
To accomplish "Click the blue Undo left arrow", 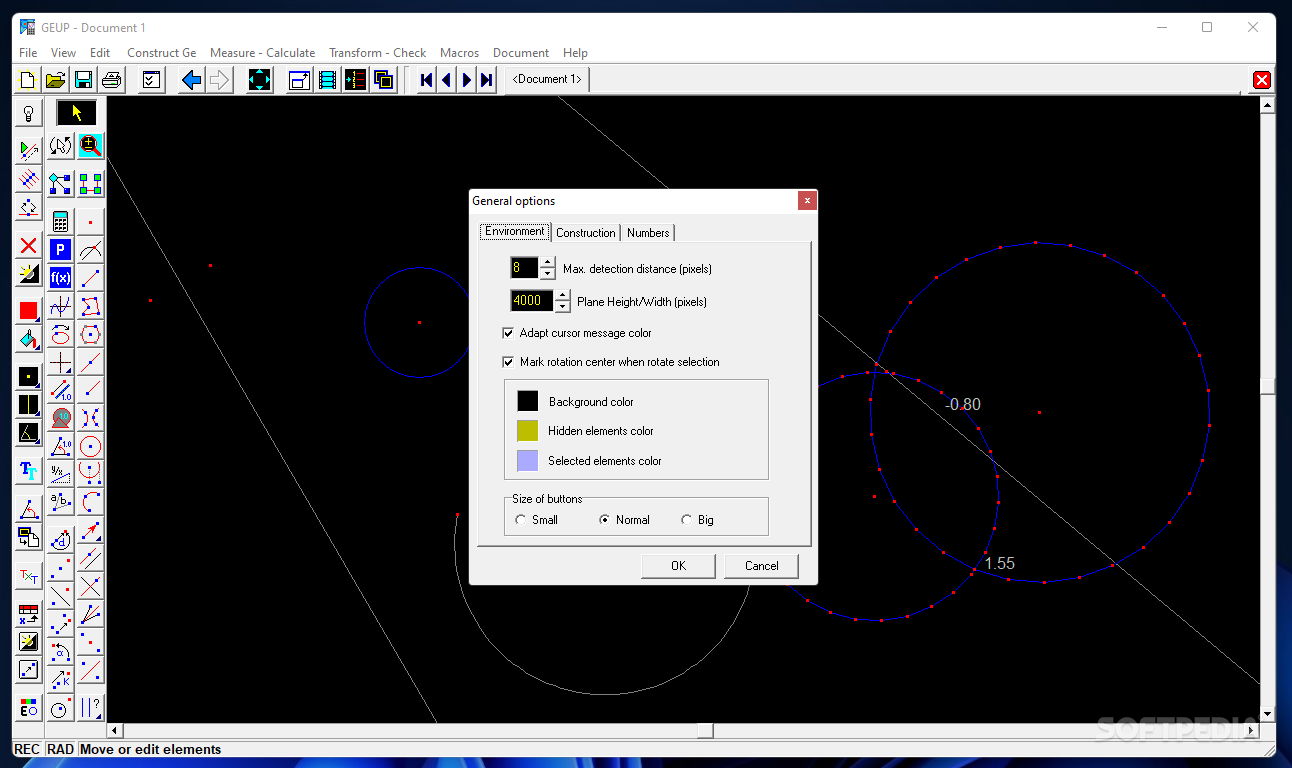I will (192, 80).
